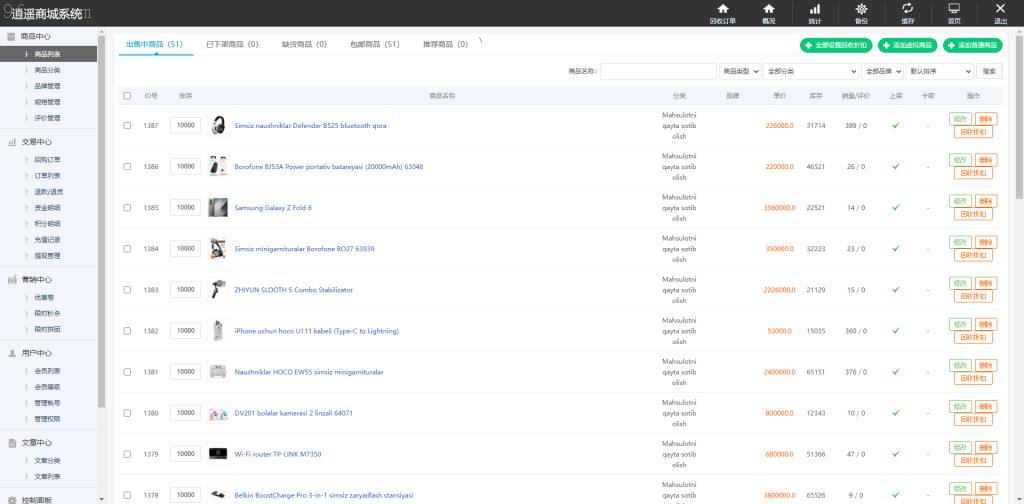Tick checkbox for product ID 1387
1024x504 pixels.
click(127, 126)
